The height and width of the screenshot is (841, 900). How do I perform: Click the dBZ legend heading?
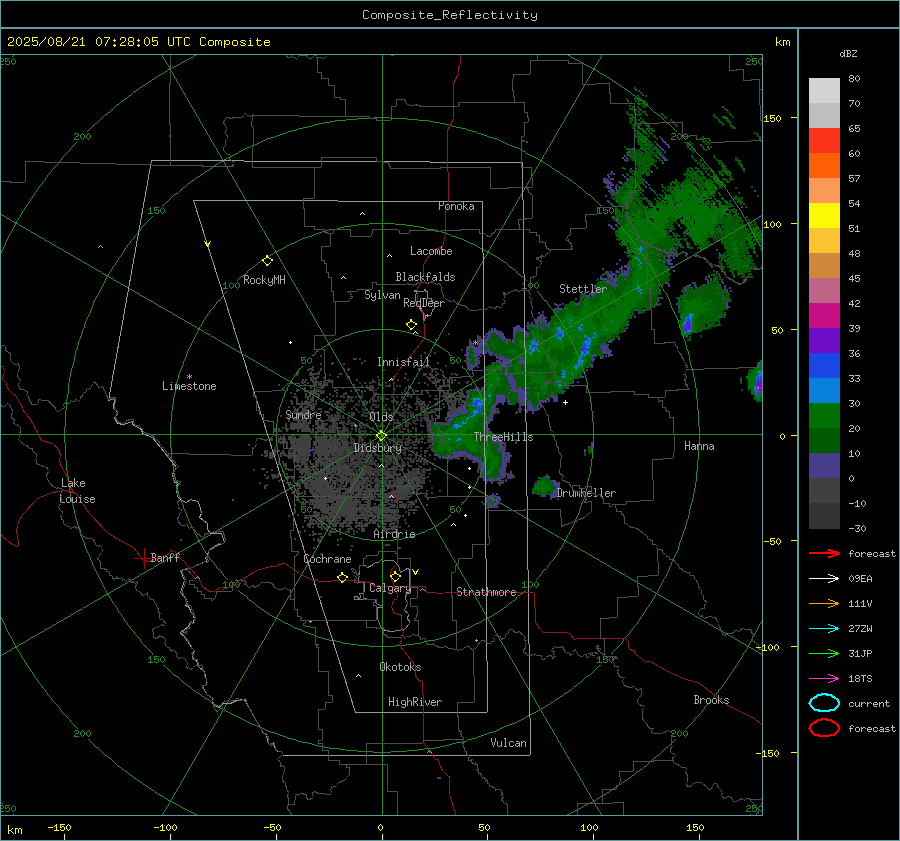click(848, 53)
